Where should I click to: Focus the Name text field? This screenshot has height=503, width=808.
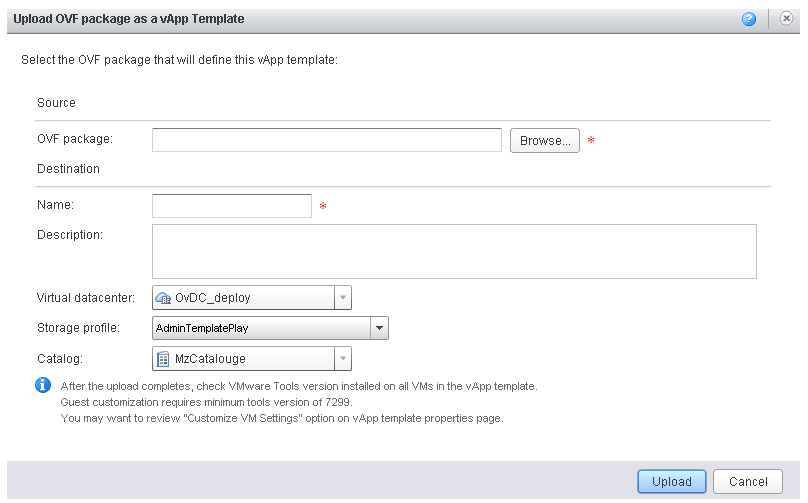232,206
